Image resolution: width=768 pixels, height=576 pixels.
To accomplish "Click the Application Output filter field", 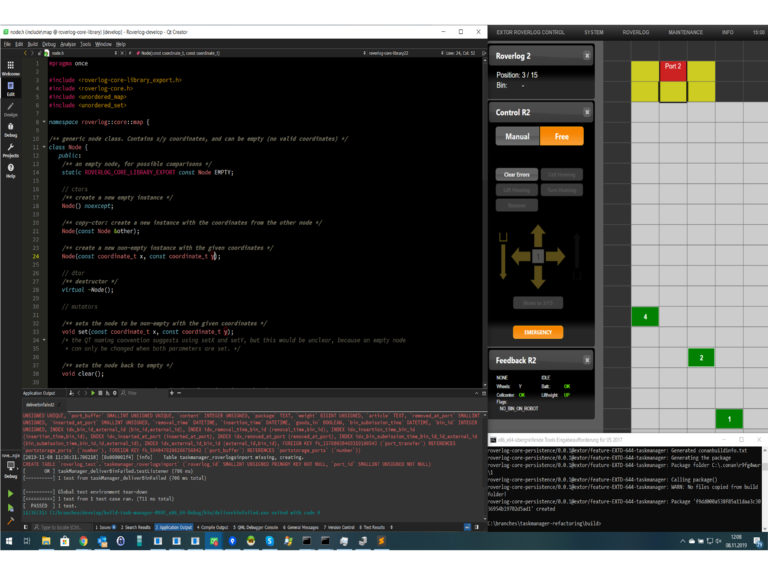I will 142,393.
